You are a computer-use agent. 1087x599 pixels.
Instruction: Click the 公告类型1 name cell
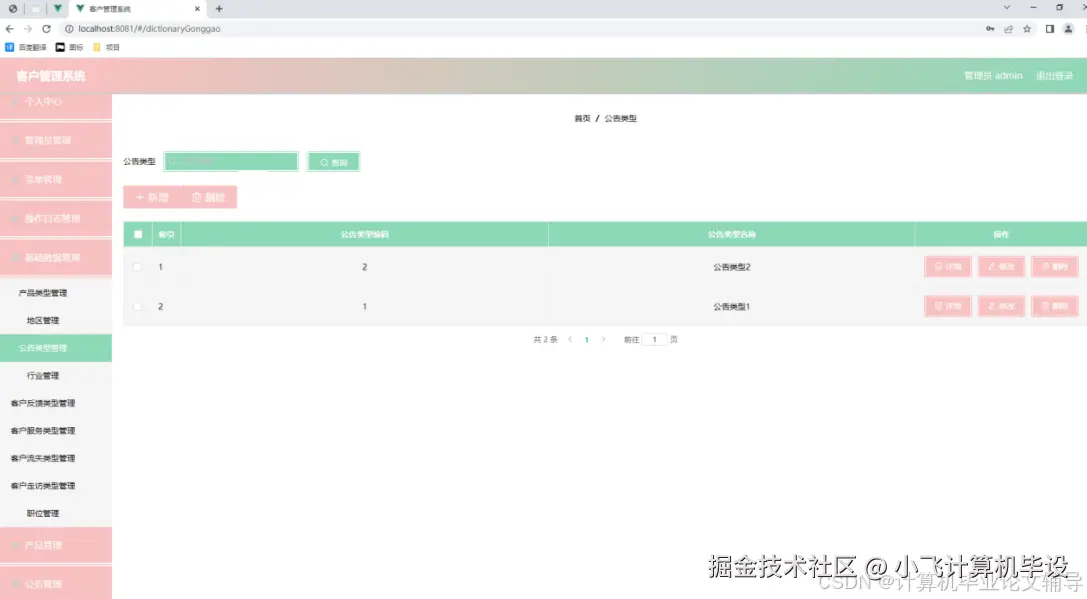(x=732, y=306)
